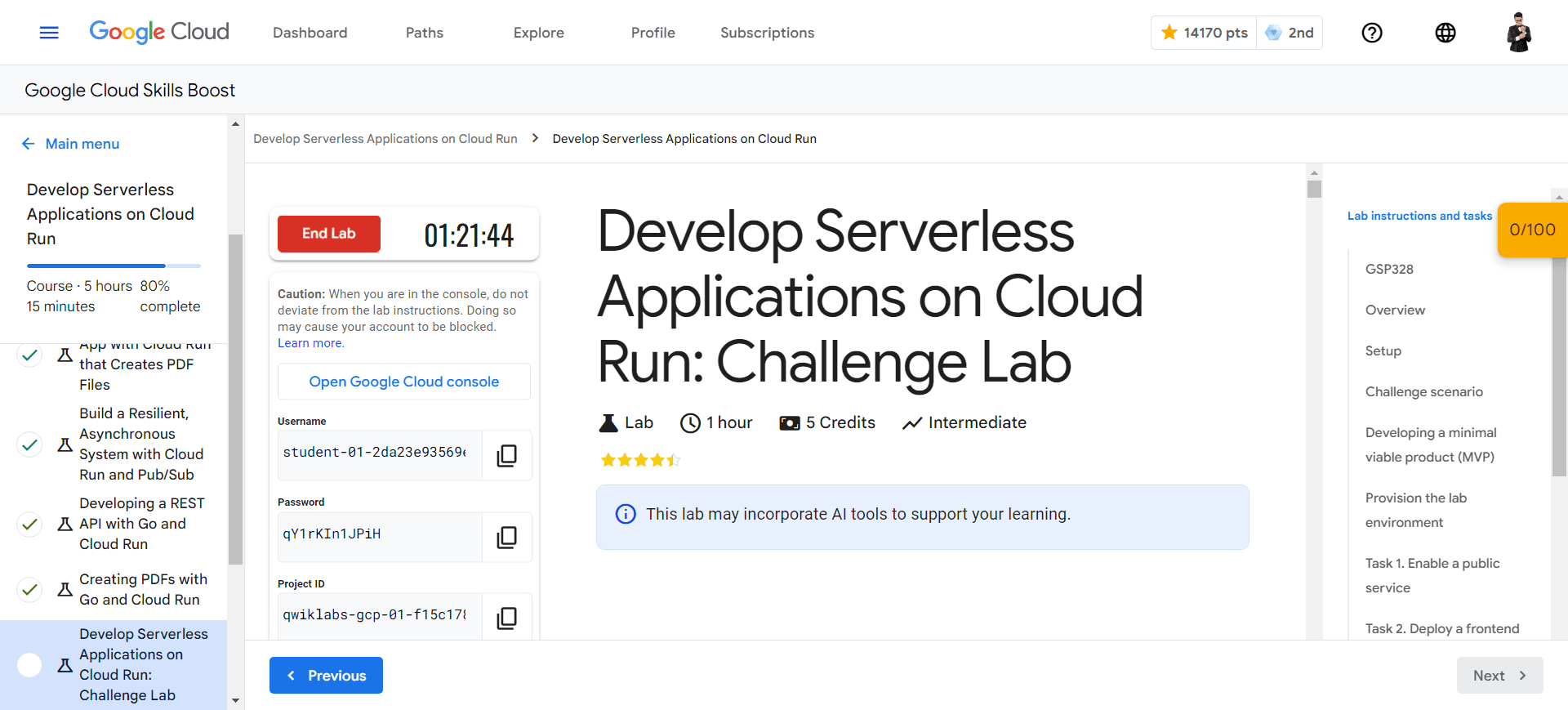Click the breadcrumb chevron separator

535,139
